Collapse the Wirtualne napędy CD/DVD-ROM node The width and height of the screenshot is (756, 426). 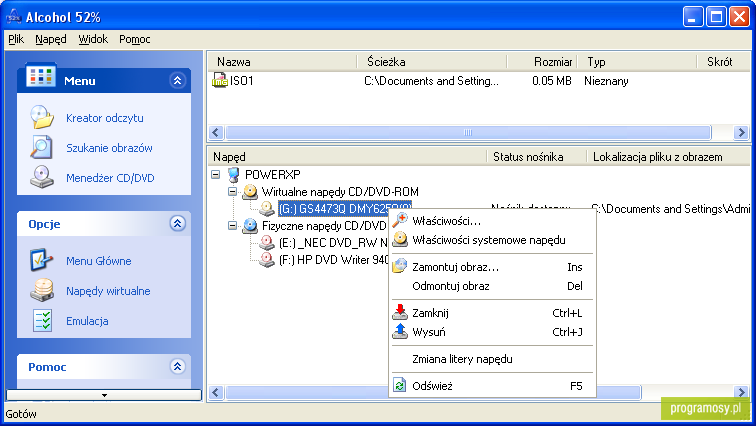pos(232,191)
